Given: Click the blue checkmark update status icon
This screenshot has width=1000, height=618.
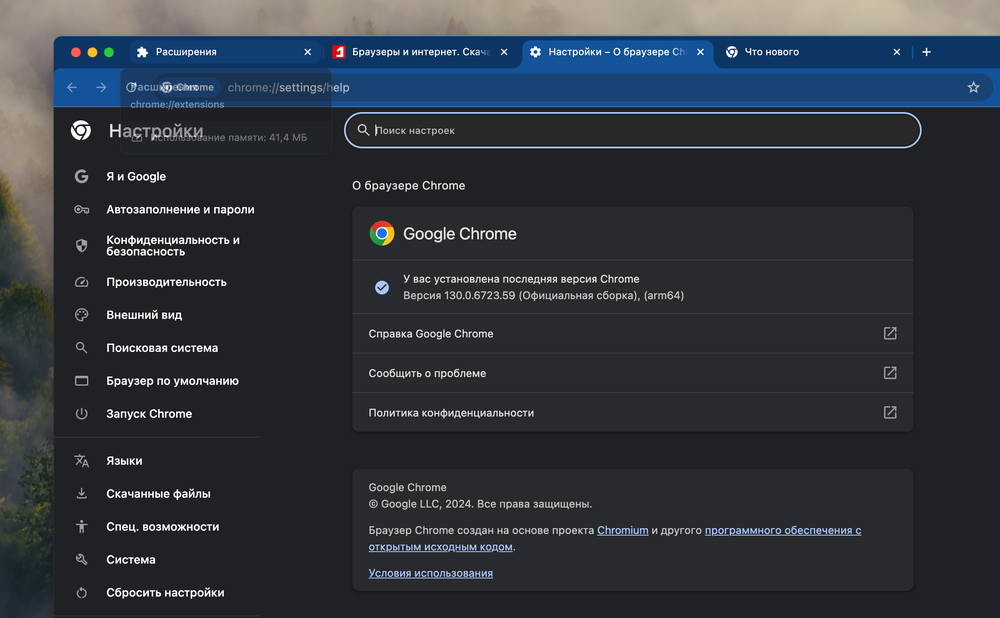Looking at the screenshot, I should point(382,288).
